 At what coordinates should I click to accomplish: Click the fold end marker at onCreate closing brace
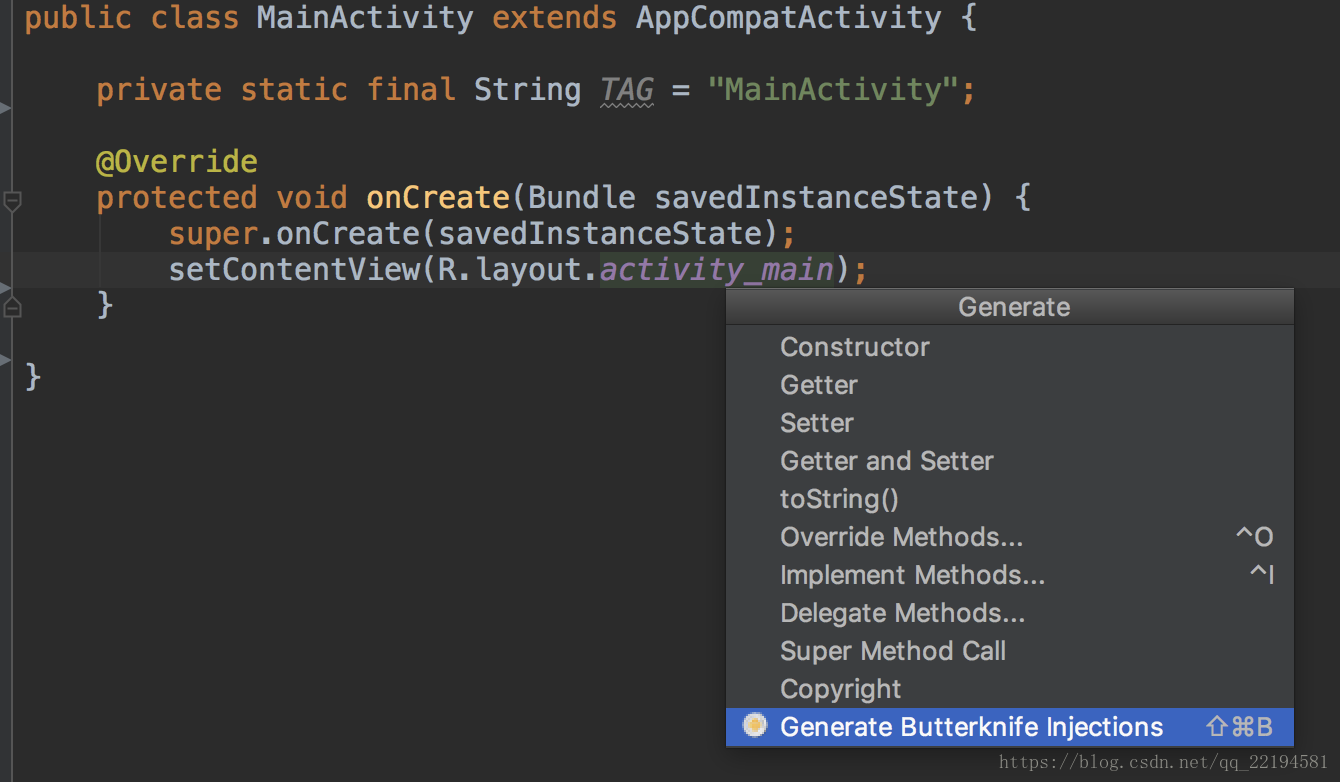point(12,307)
